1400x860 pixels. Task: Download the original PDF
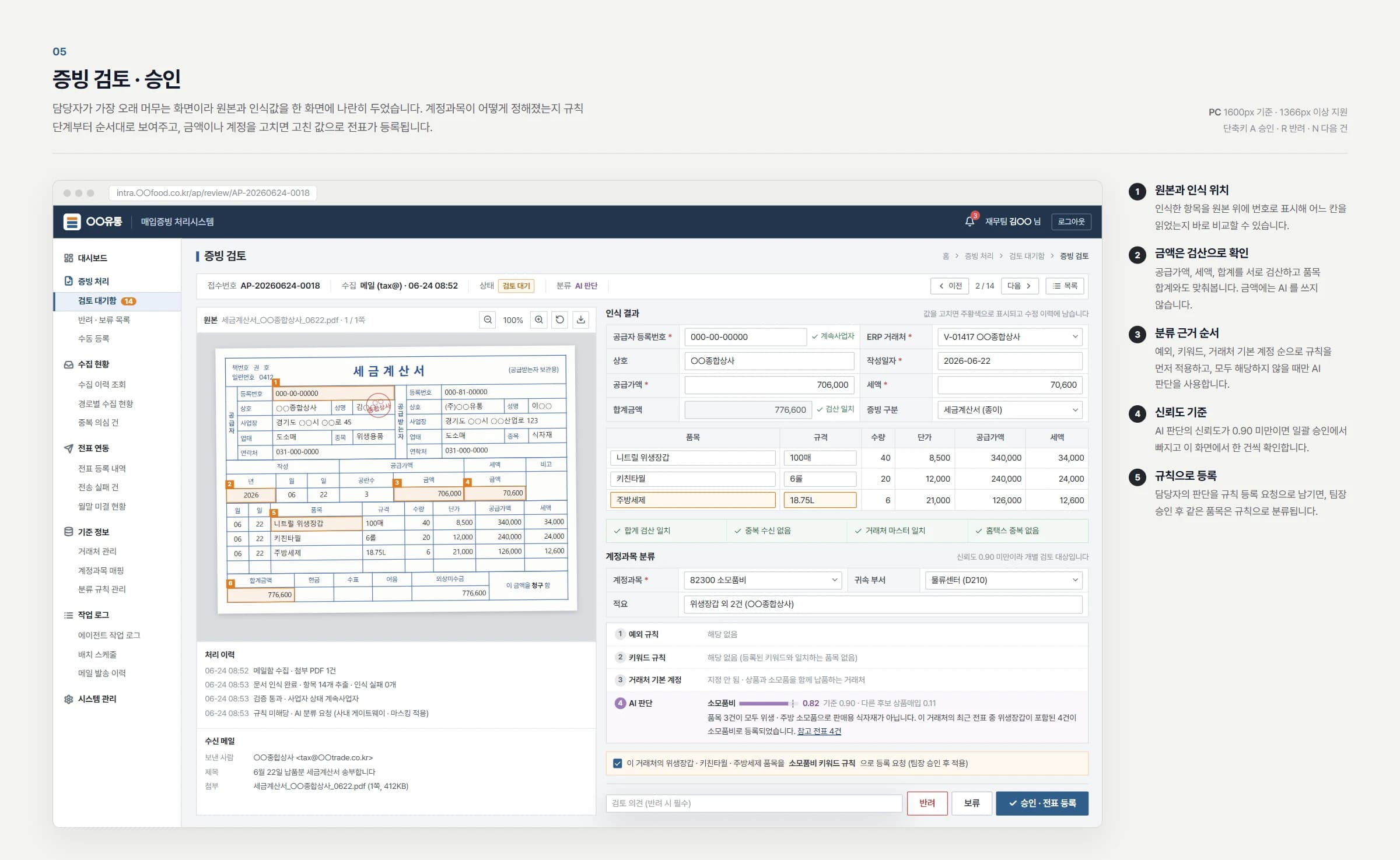580,320
